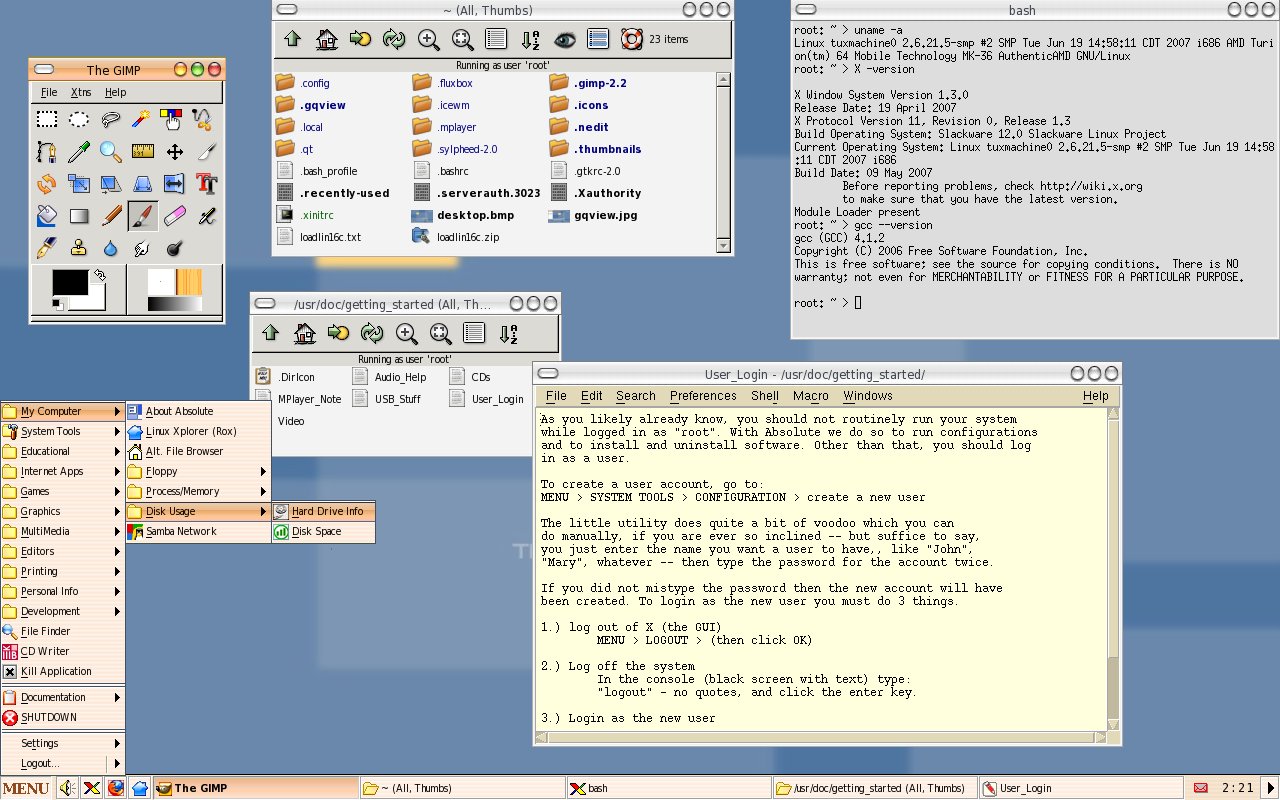Select the Fuzzy Select magic wand tool
This screenshot has width=1280, height=800.
click(142, 120)
